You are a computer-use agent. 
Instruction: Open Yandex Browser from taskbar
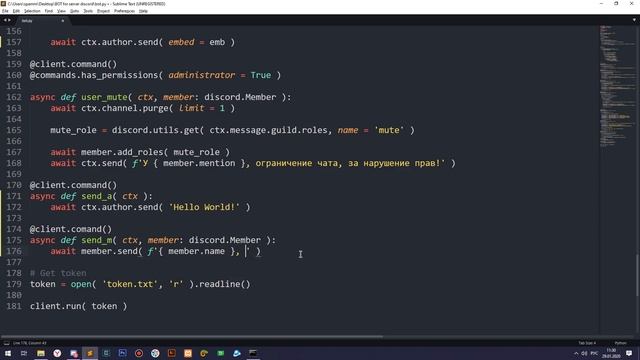point(57,353)
